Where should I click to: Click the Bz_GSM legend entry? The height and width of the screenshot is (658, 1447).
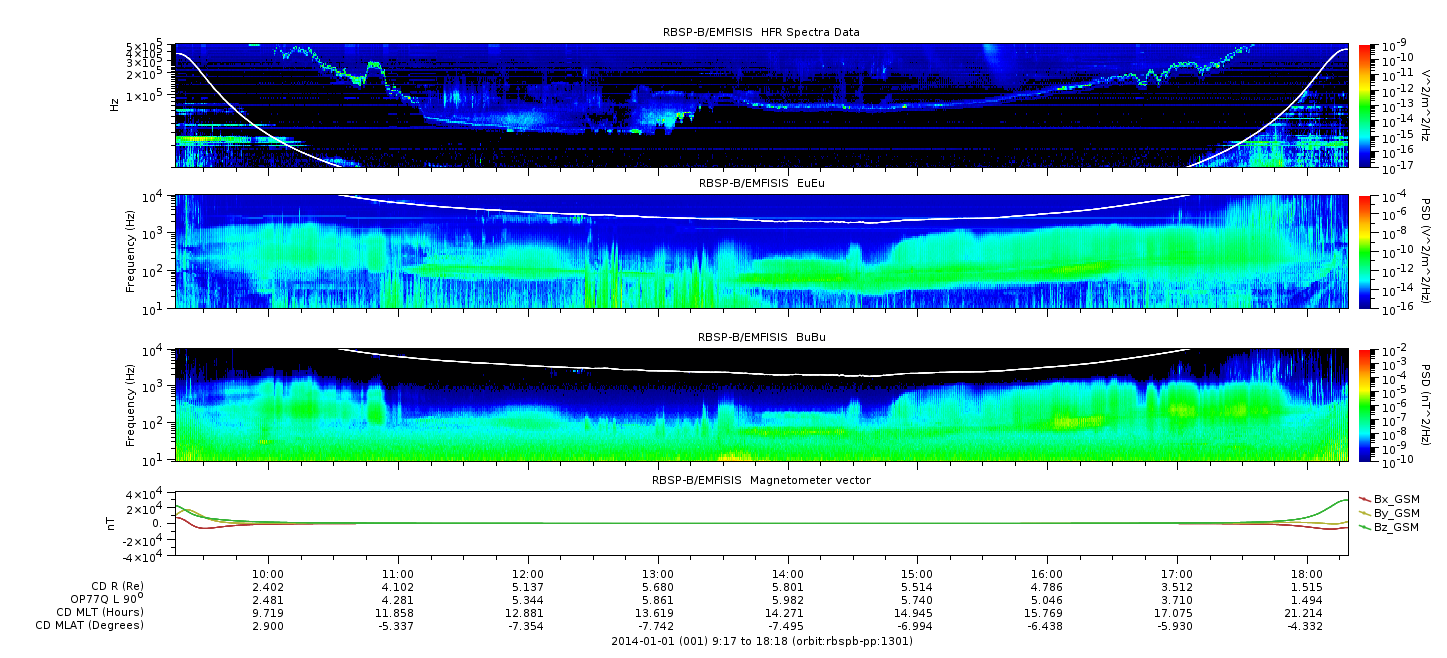pyautogui.click(x=1395, y=526)
